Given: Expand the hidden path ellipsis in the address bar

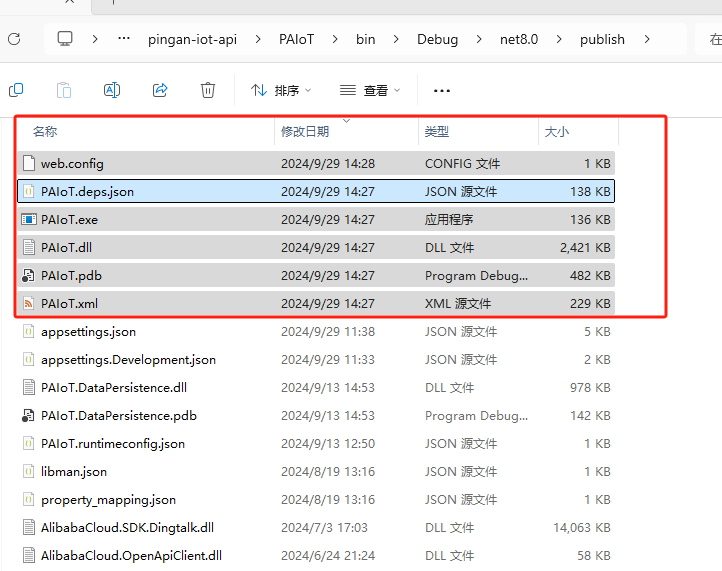Looking at the screenshot, I should pyautogui.click(x=124, y=39).
